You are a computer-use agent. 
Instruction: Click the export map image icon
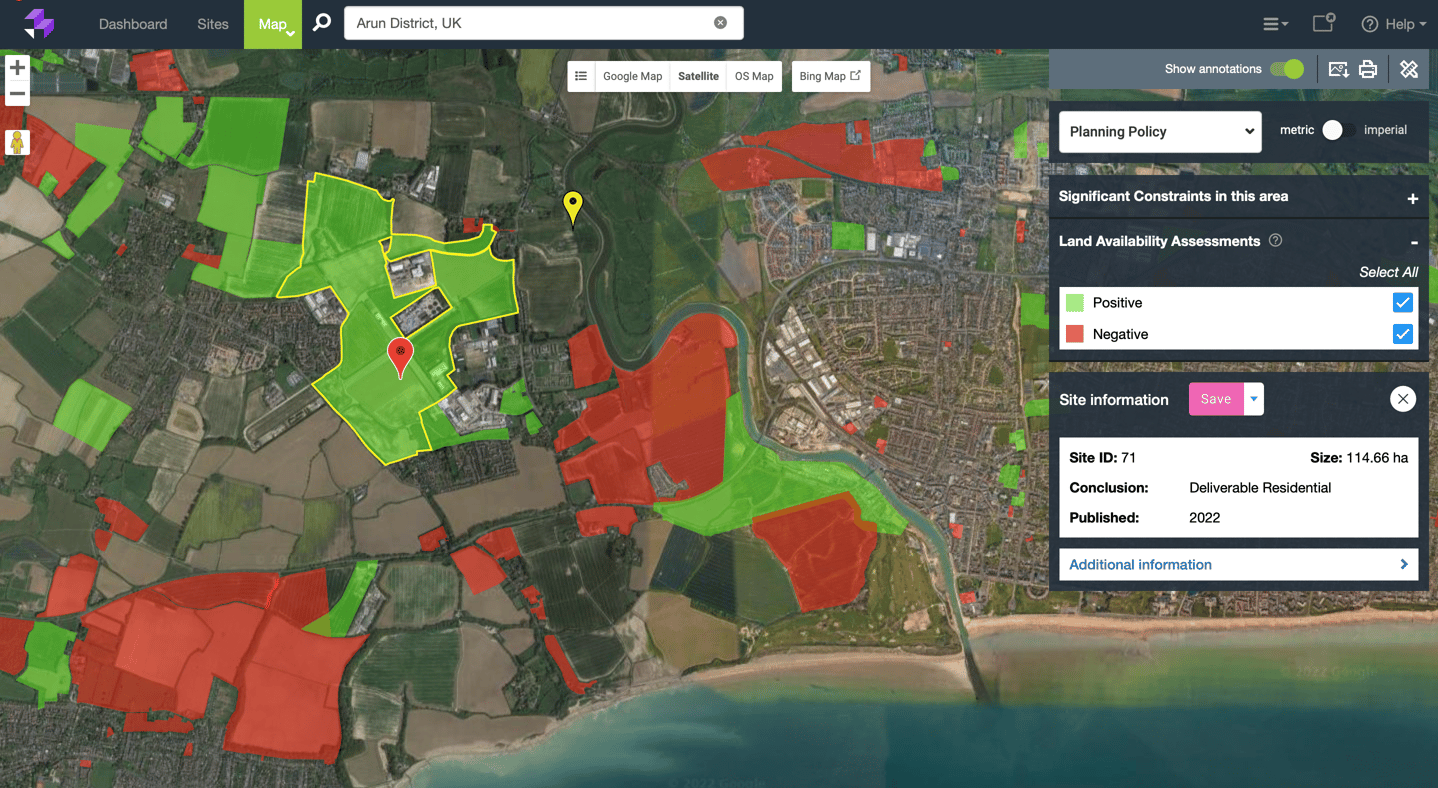coord(1340,69)
